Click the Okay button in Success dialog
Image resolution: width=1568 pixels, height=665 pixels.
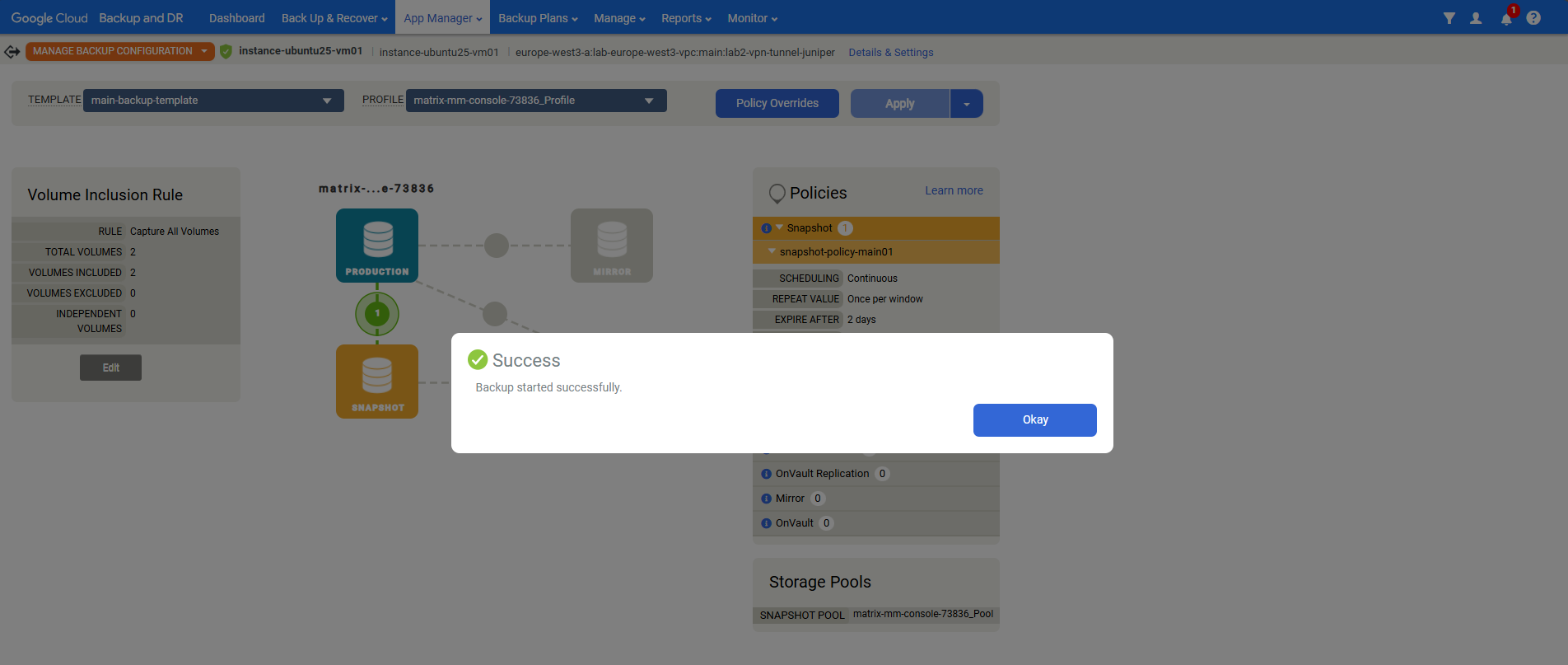pyautogui.click(x=1034, y=420)
